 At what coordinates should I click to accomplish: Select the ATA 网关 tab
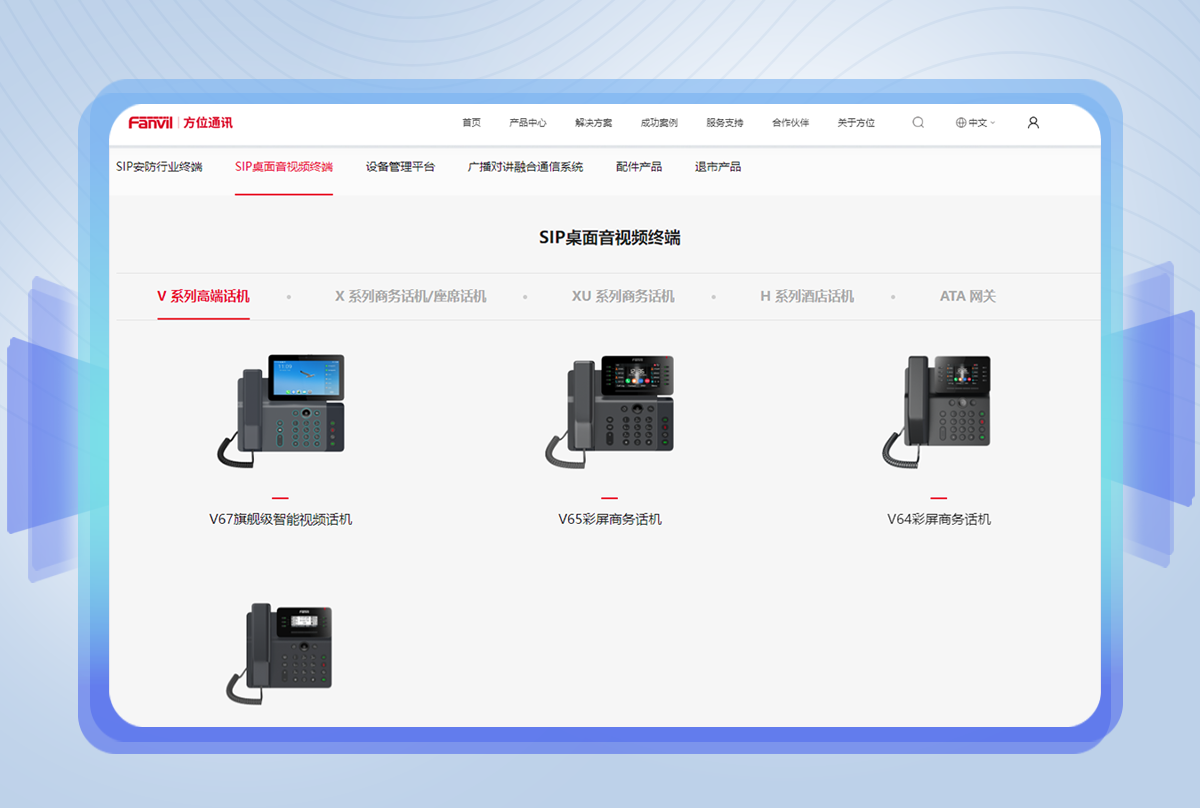(x=966, y=296)
